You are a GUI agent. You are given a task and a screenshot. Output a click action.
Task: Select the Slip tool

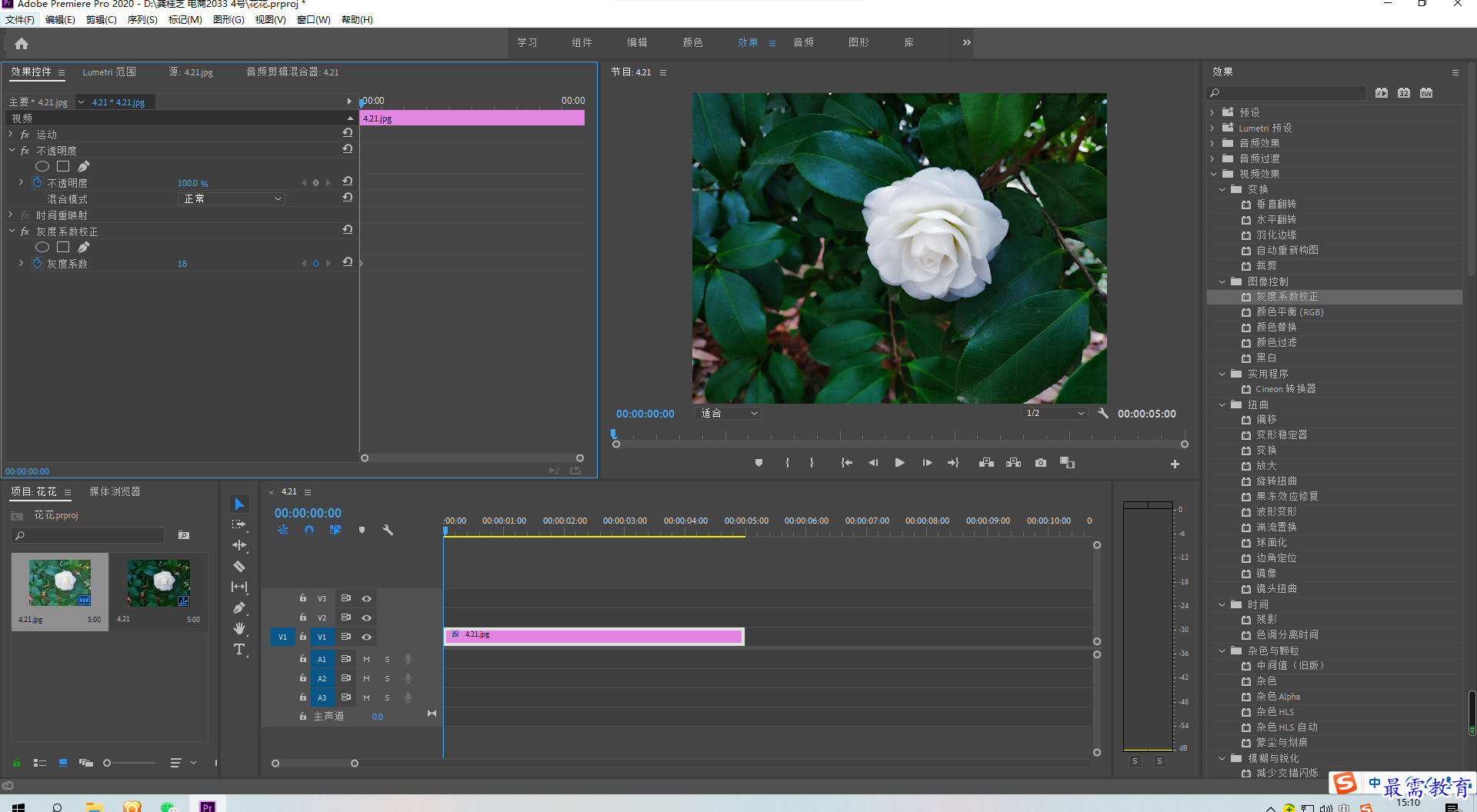pyautogui.click(x=239, y=587)
